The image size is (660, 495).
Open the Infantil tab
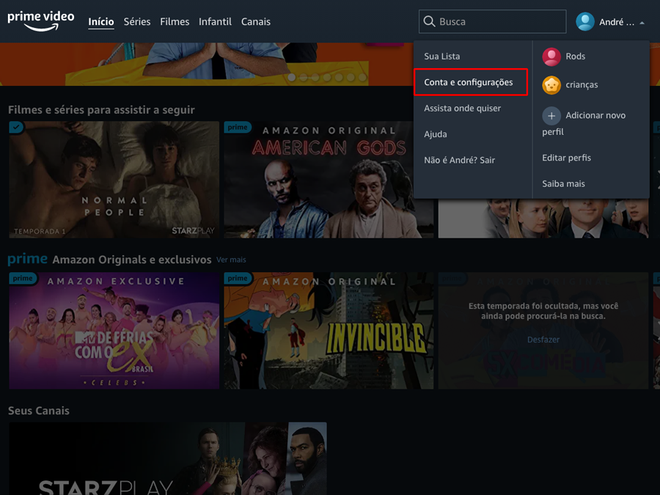click(x=215, y=21)
